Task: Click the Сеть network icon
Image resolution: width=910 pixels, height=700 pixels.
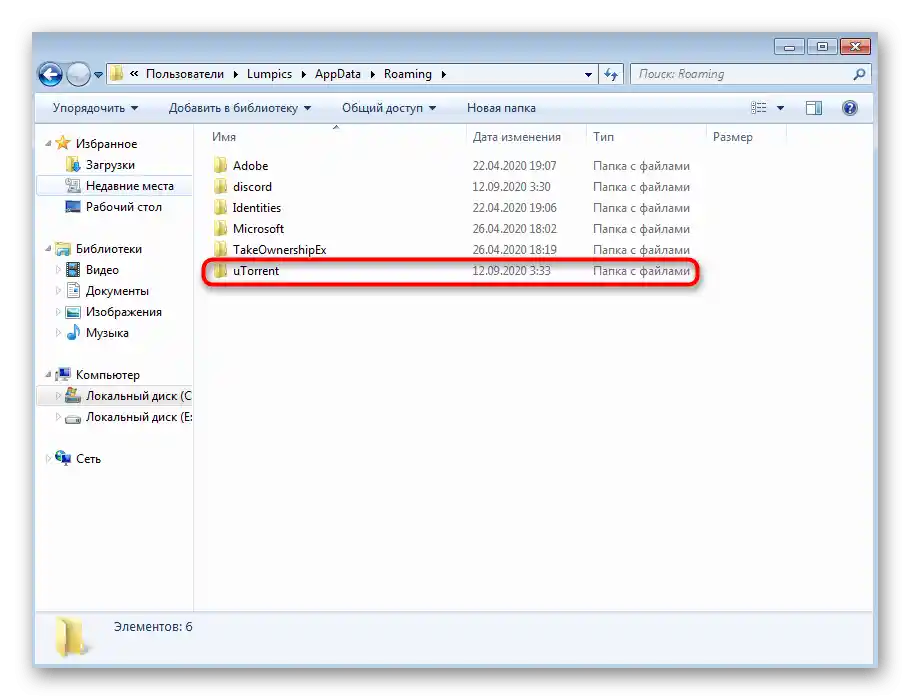Action: 63,458
